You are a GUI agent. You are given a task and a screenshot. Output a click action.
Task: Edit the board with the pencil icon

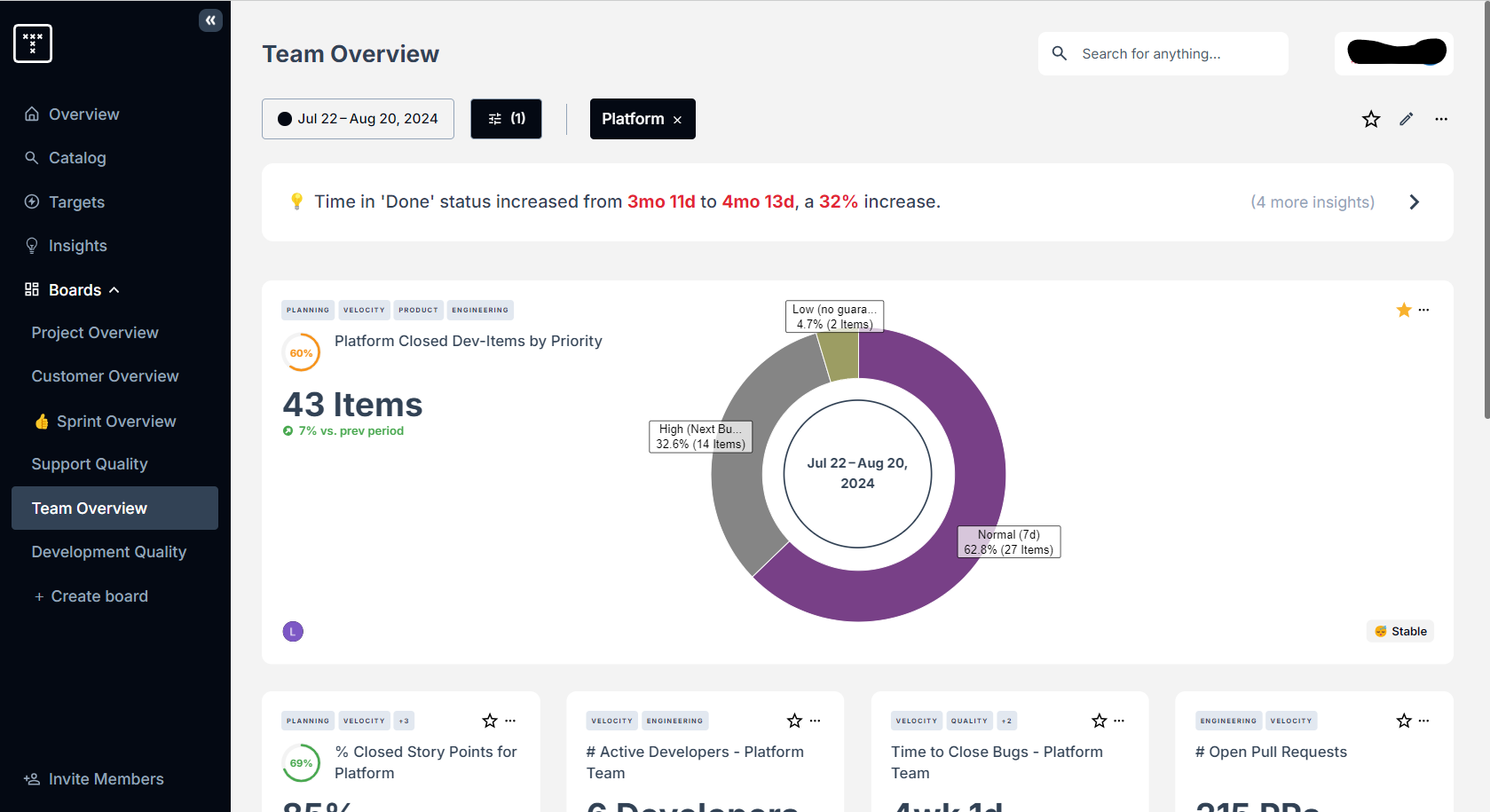click(1406, 118)
